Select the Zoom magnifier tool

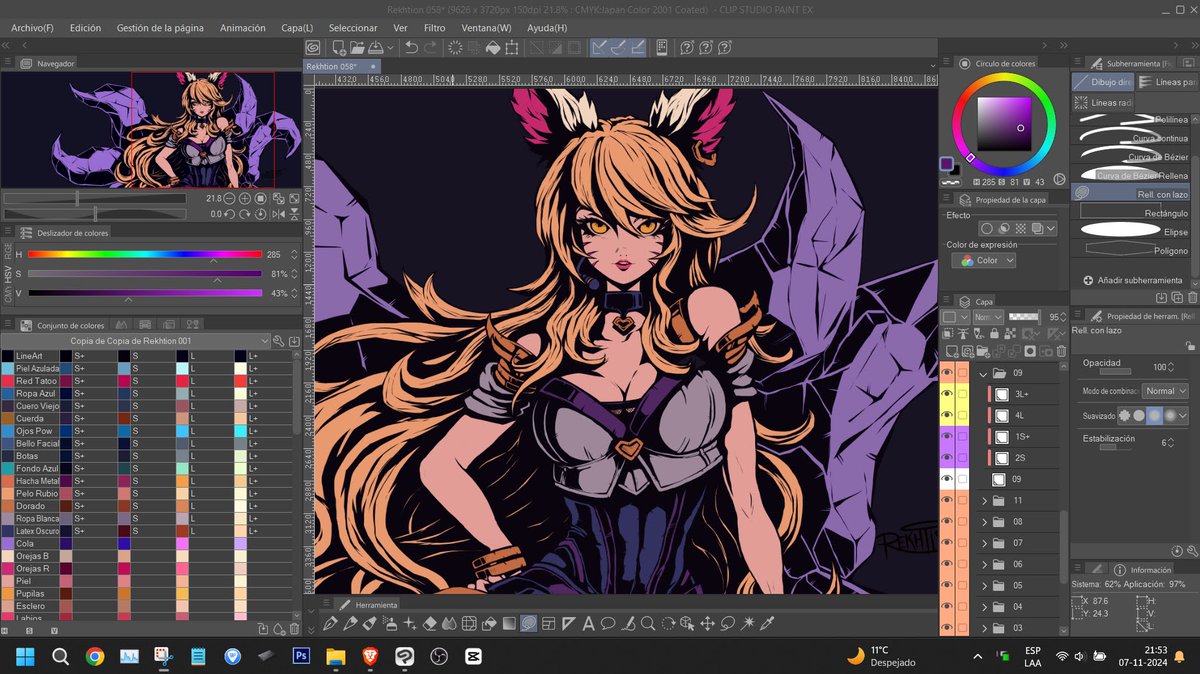click(x=648, y=623)
